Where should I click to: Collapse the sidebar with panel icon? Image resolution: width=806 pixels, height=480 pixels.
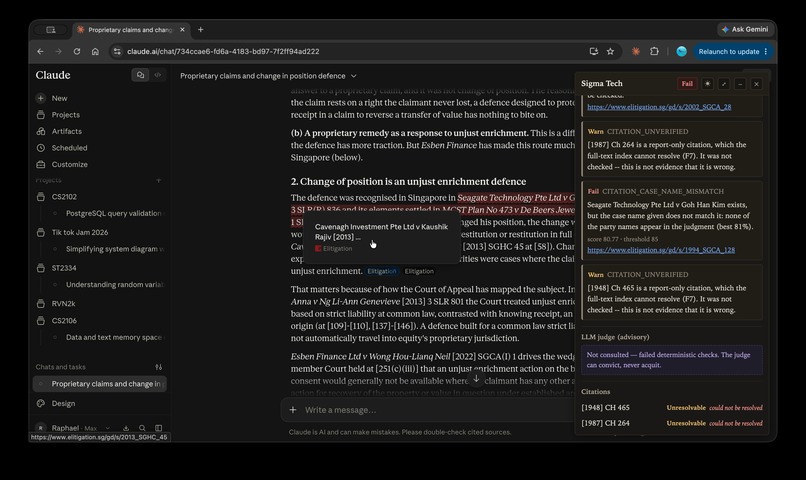158,428
